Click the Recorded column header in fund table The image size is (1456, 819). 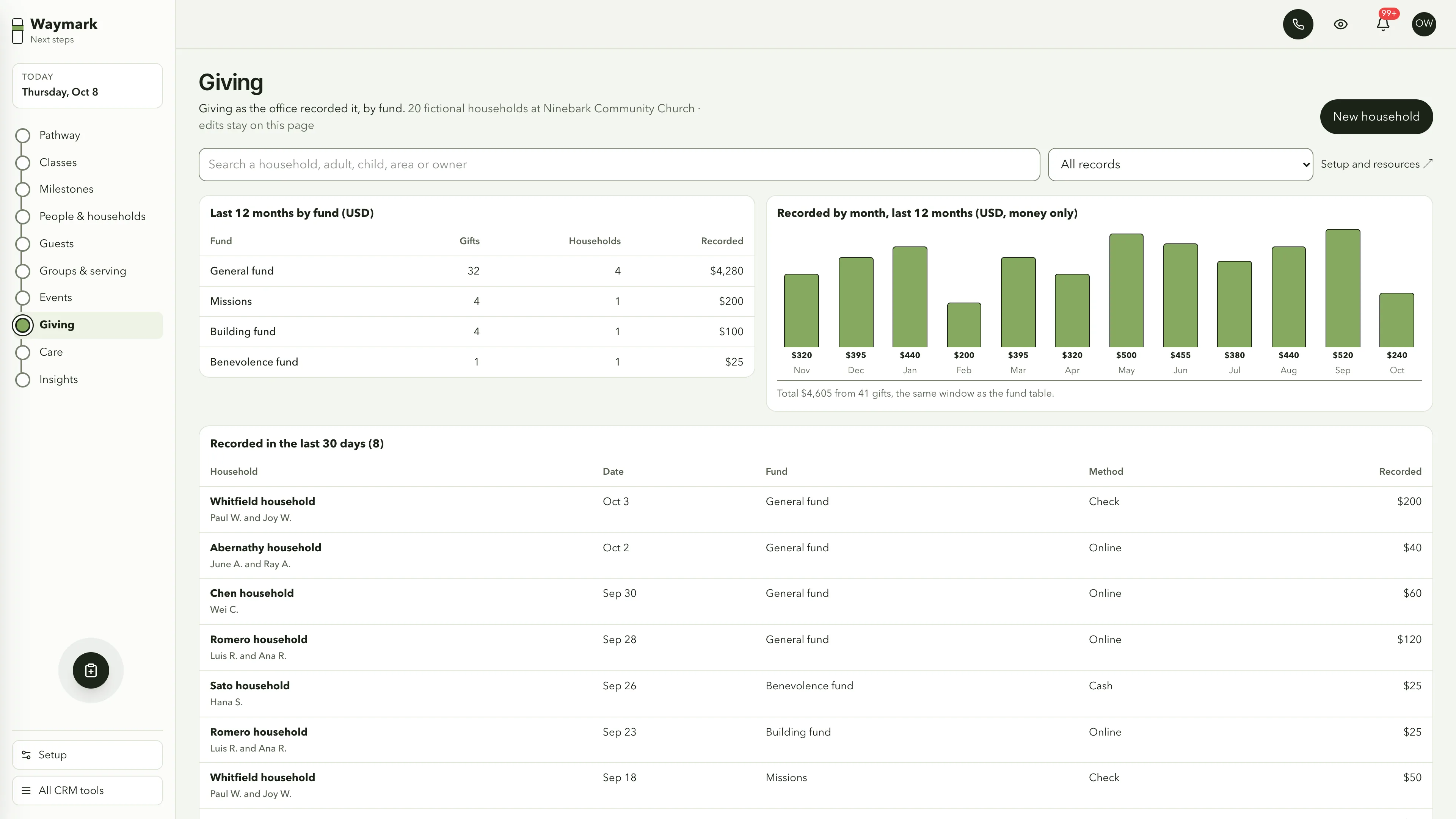pos(722,241)
